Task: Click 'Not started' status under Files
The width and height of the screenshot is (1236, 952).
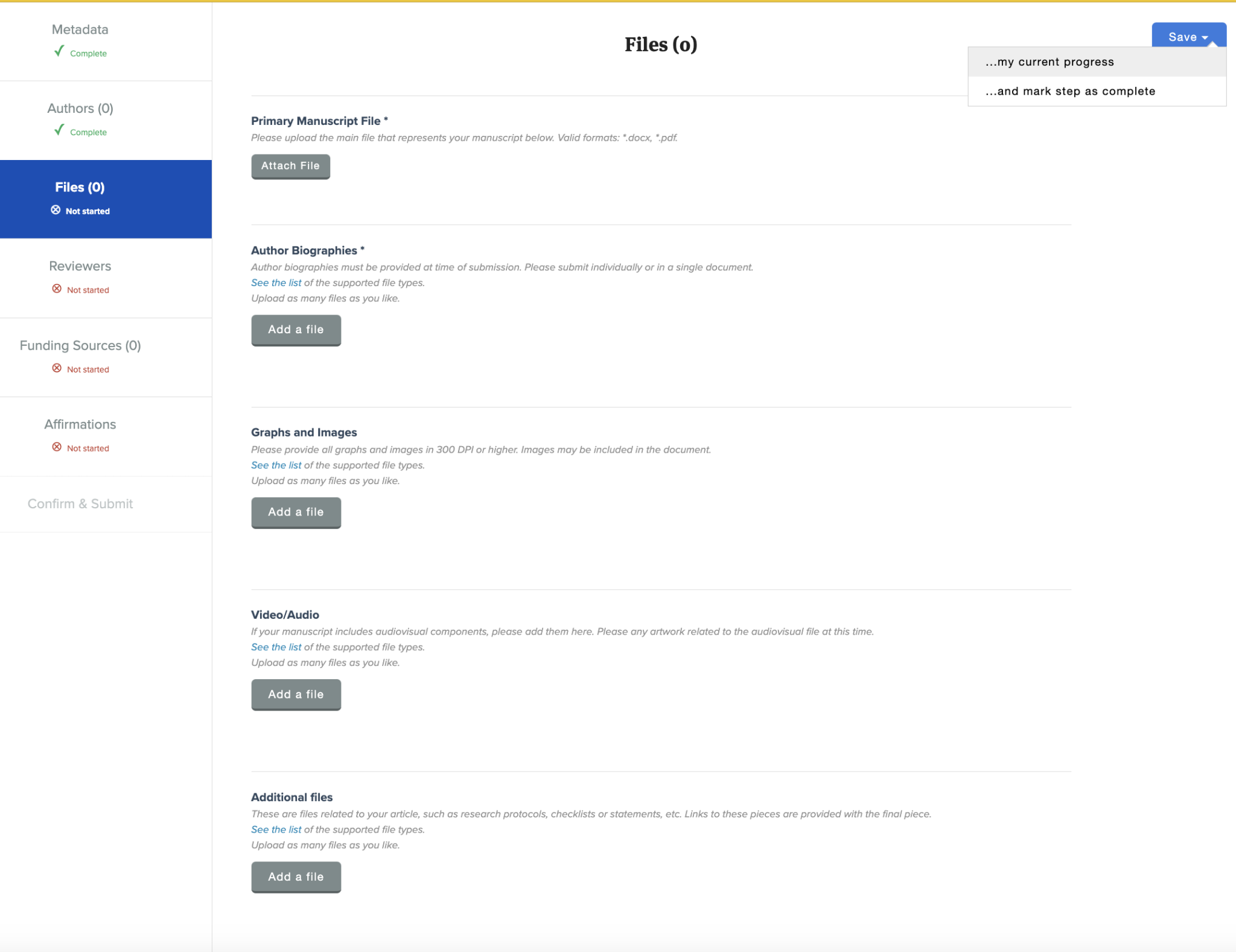Action: (x=88, y=211)
